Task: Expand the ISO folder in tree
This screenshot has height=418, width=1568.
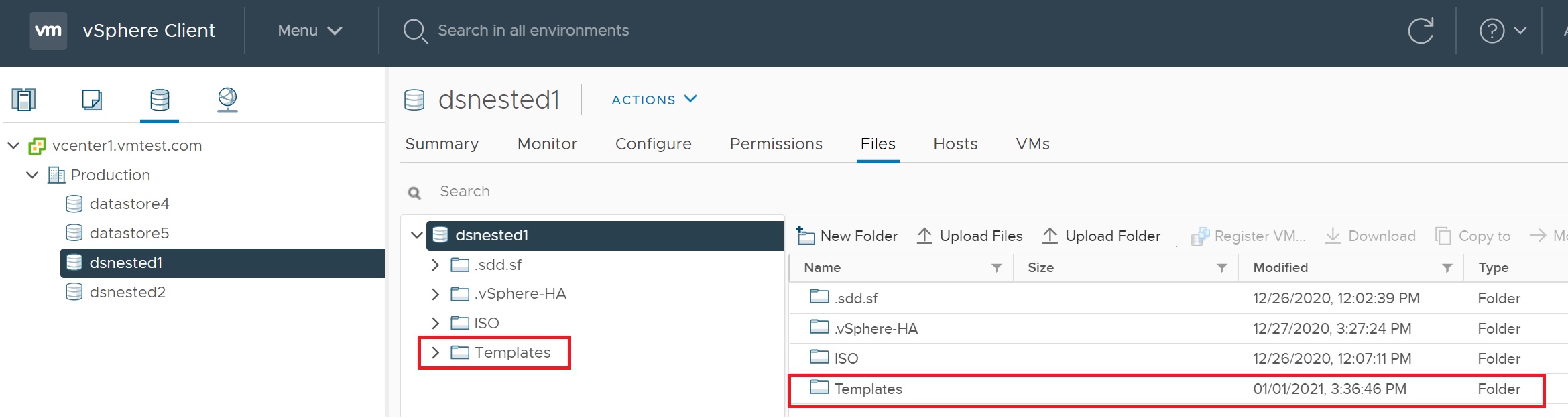Action: coord(436,324)
